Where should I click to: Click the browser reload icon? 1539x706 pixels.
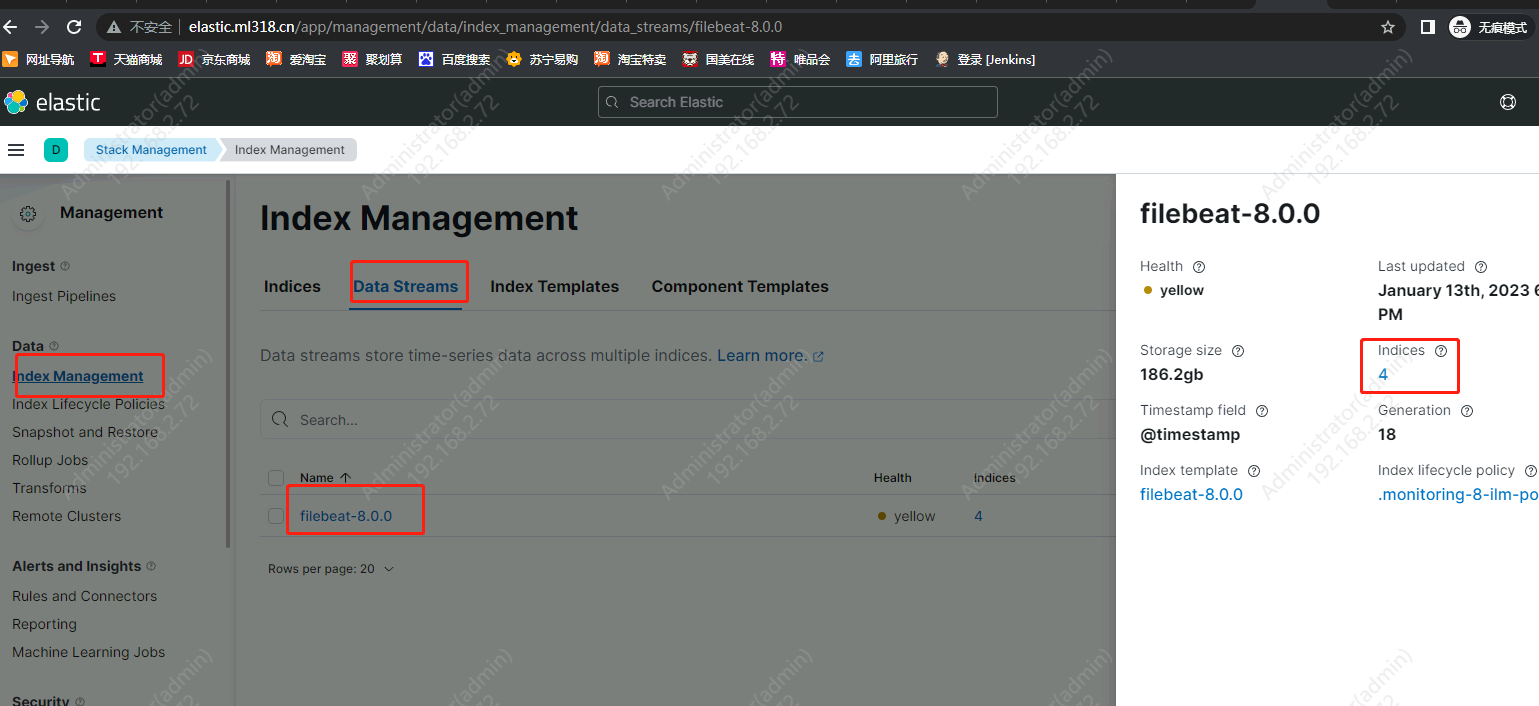click(74, 27)
